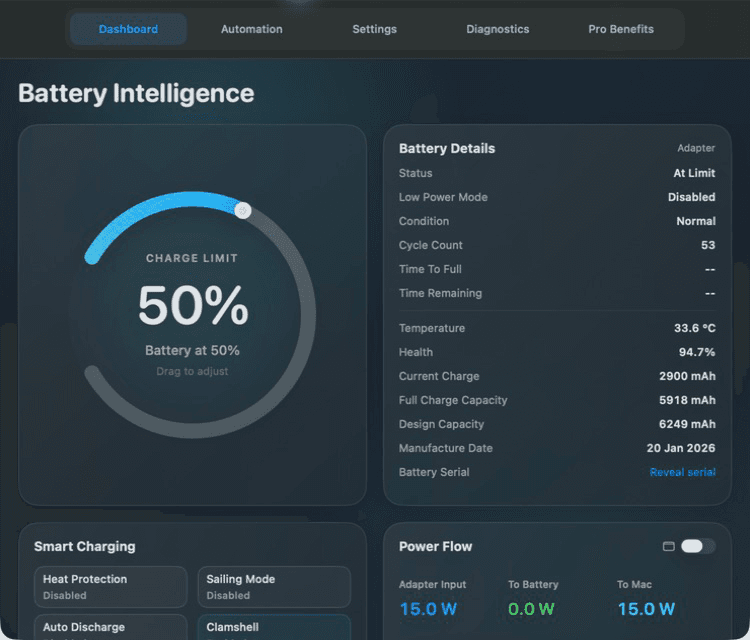Viewport: 750px width, 640px height.
Task: Click the window icon beside Power Flow toggle
Action: 669,546
